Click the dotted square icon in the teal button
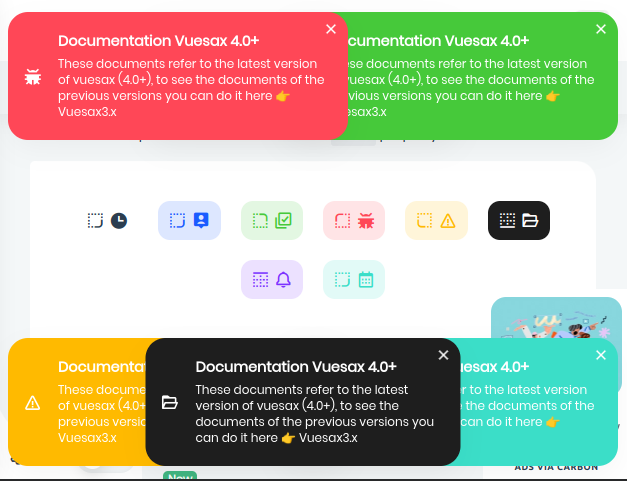 [342, 279]
